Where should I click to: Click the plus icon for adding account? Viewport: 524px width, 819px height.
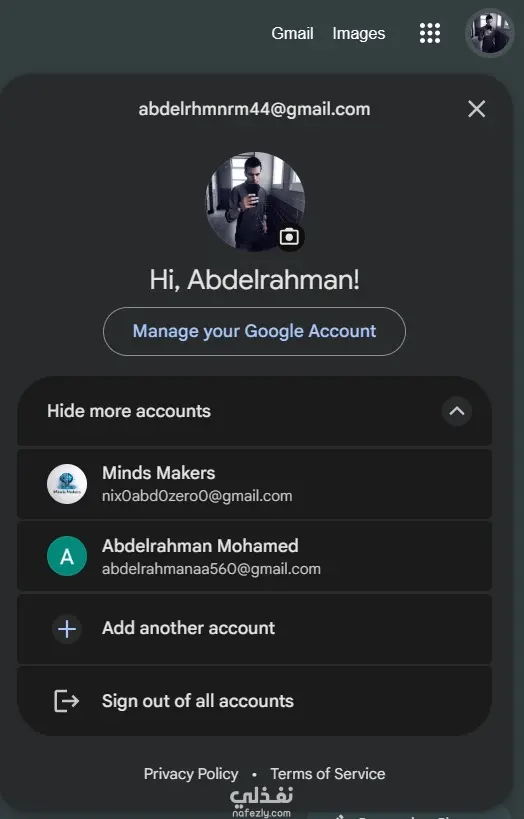tap(67, 629)
